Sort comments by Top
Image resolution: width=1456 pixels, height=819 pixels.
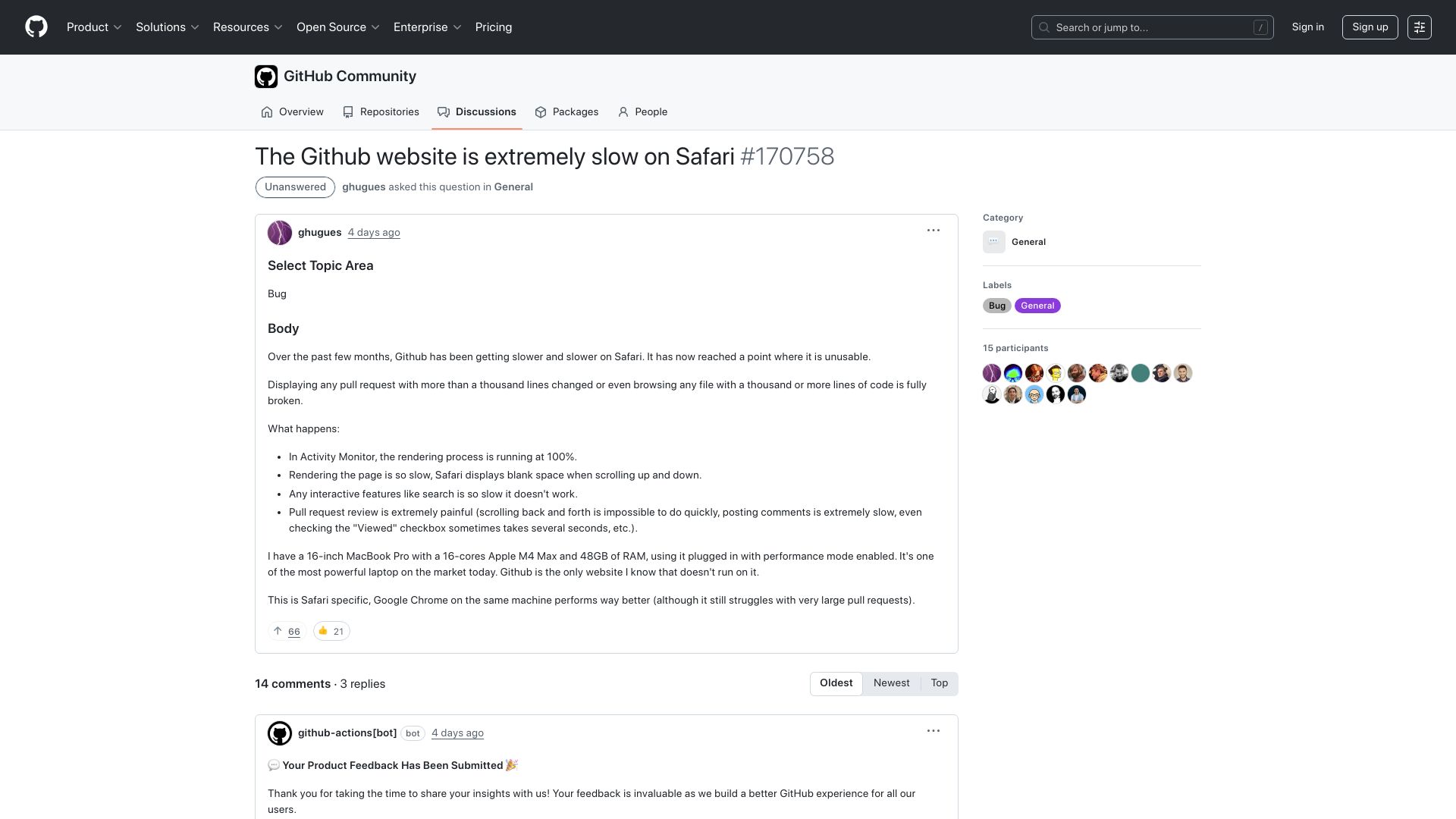pos(940,683)
